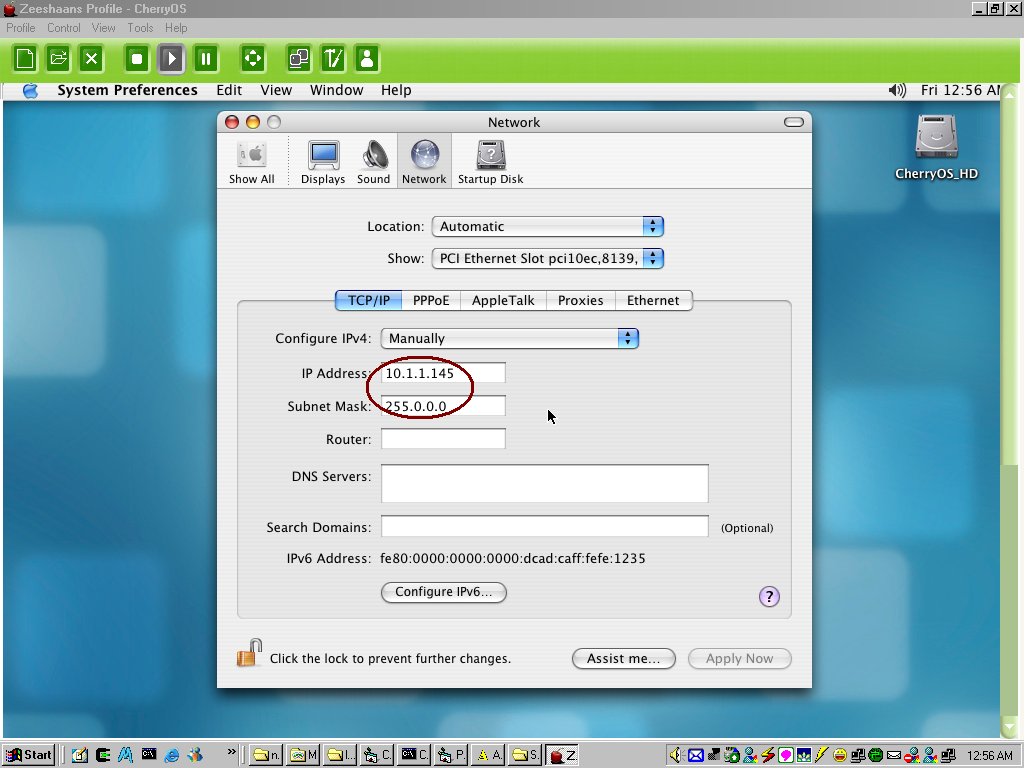This screenshot has width=1024, height=768.
Task: Click the dual-monitors icon in CherryOS toolbar
Action: click(299, 59)
